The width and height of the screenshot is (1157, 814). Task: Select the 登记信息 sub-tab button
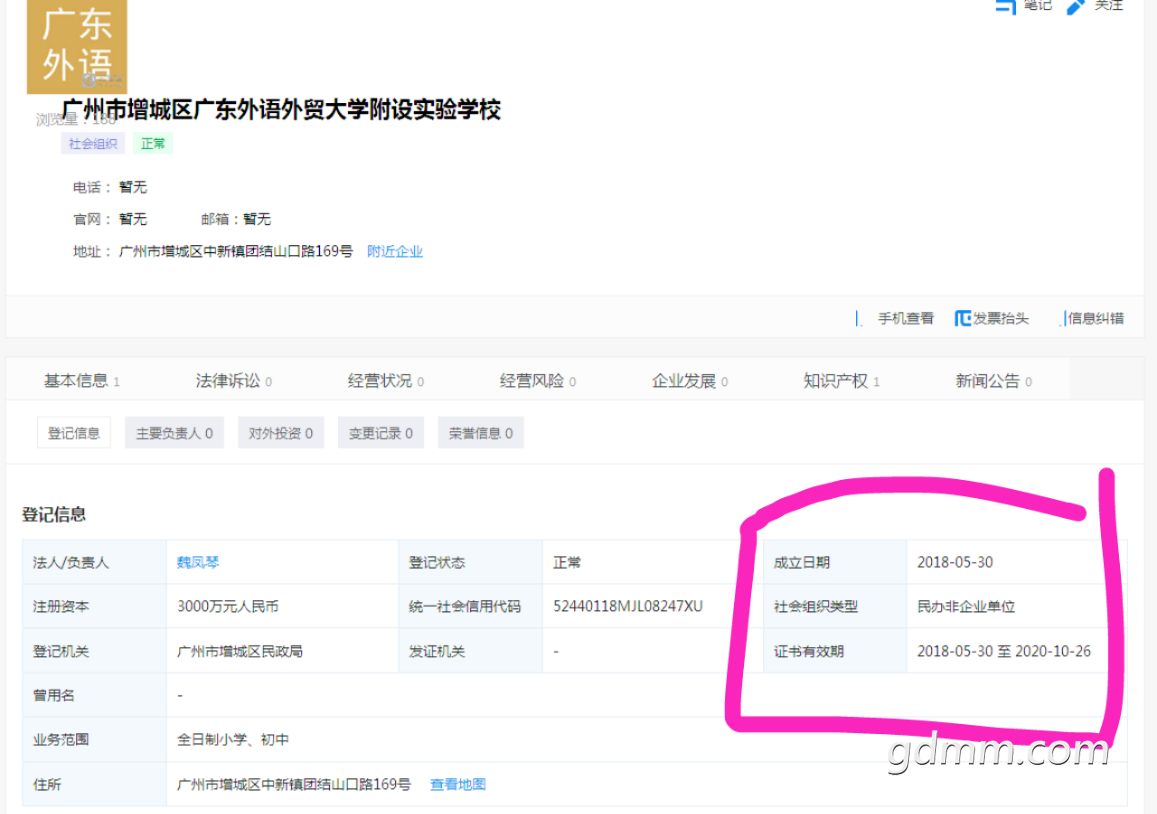click(74, 432)
